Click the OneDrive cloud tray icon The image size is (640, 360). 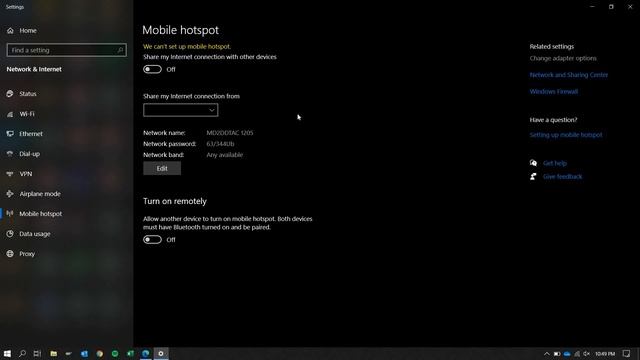point(567,353)
